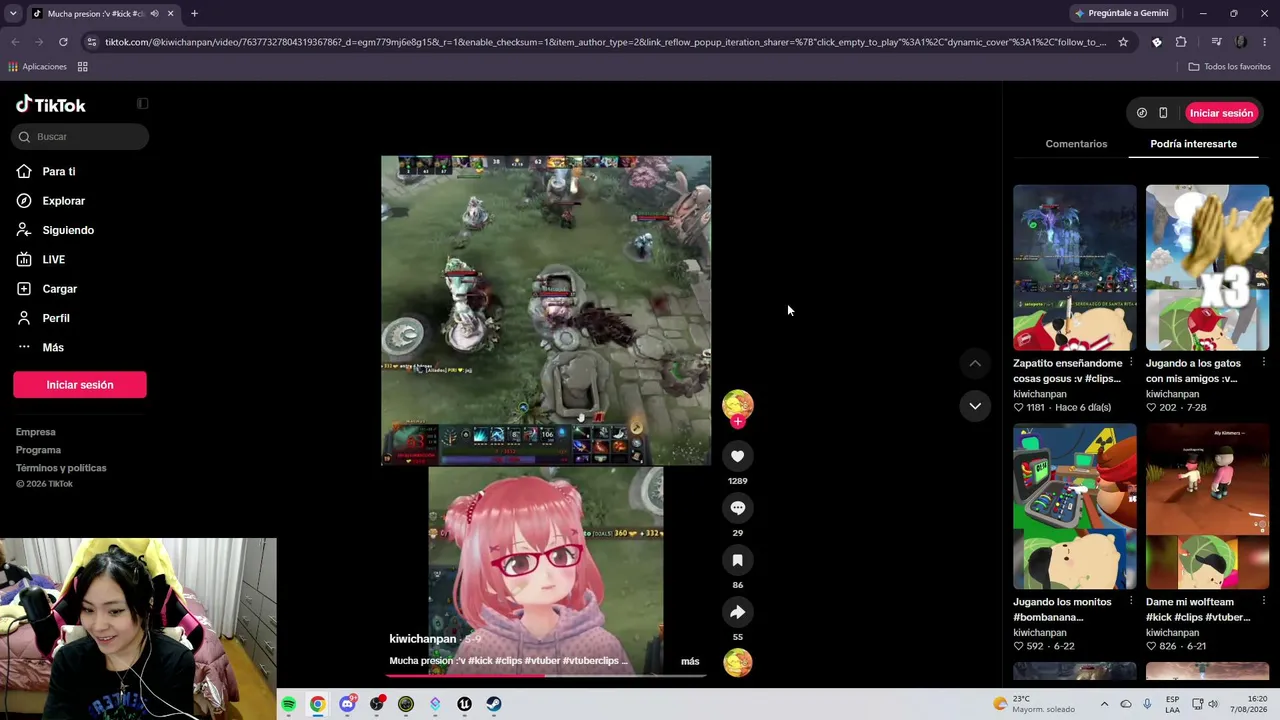Open the TikTok coins icon in header
Viewport: 1280px width, 720px height.
click(x=1141, y=113)
